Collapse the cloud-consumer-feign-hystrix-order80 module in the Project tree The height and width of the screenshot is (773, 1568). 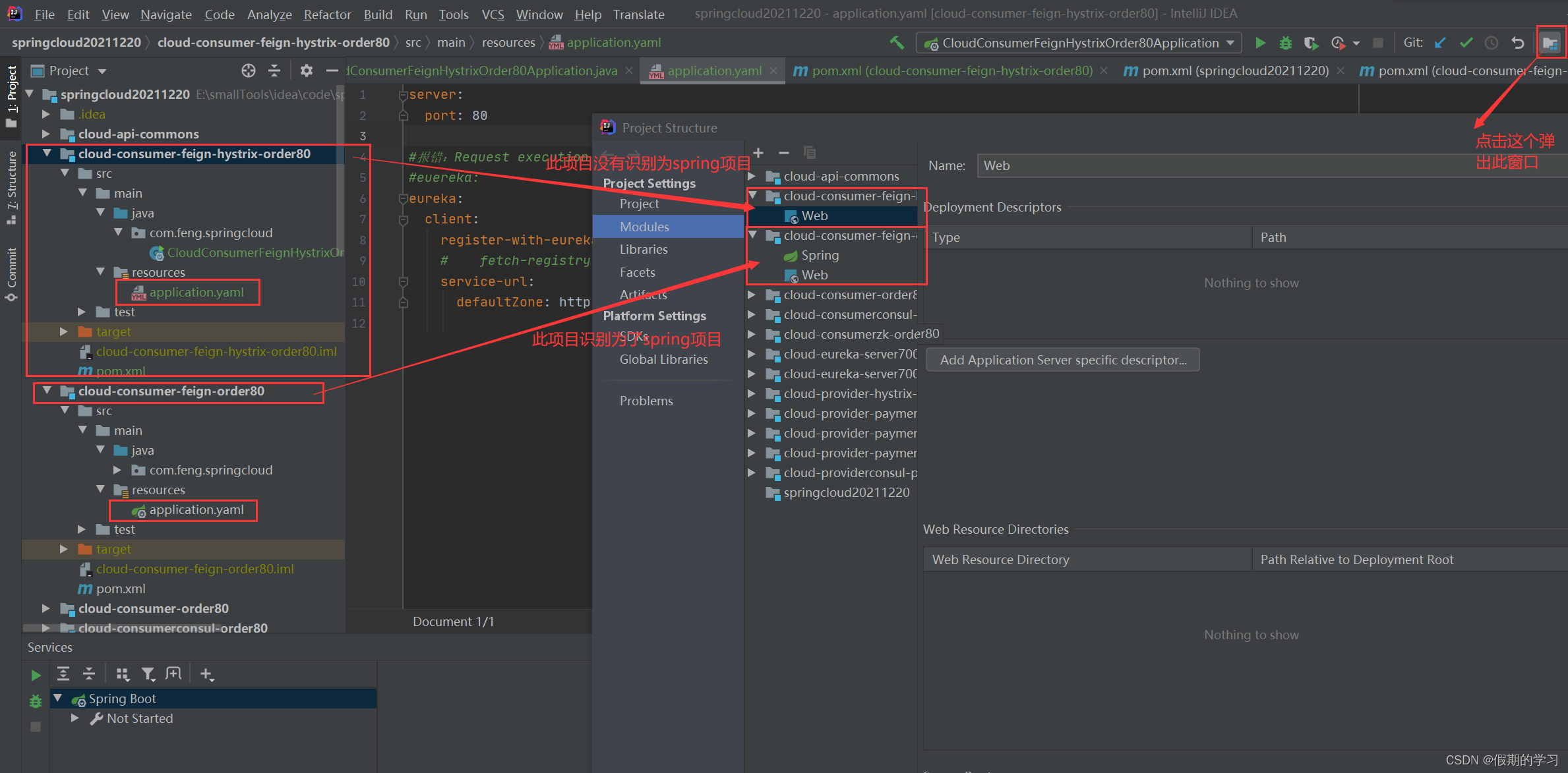[x=47, y=154]
